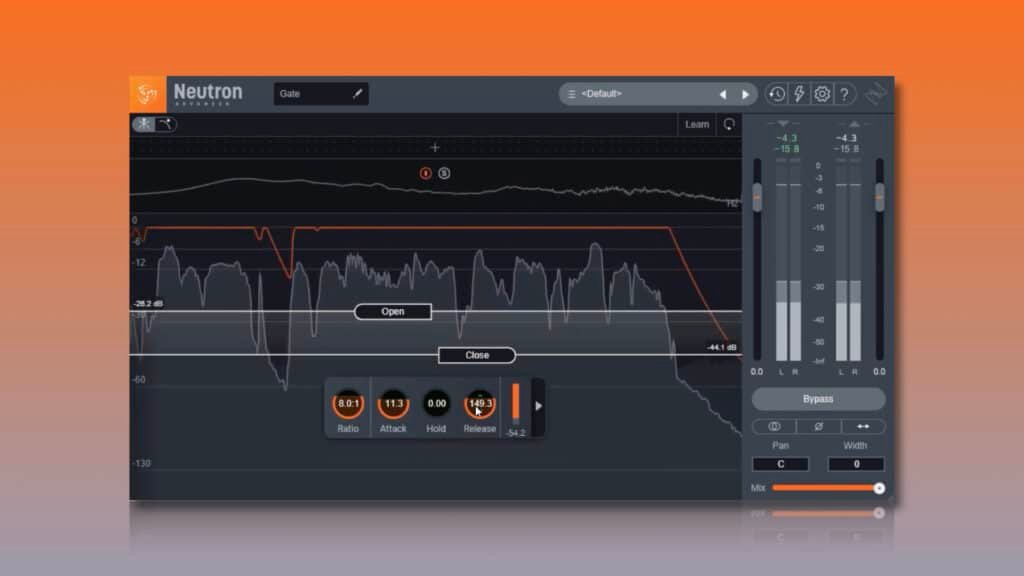
Task: Click the -28.2 dB open threshold label
Action: pyautogui.click(x=148, y=304)
